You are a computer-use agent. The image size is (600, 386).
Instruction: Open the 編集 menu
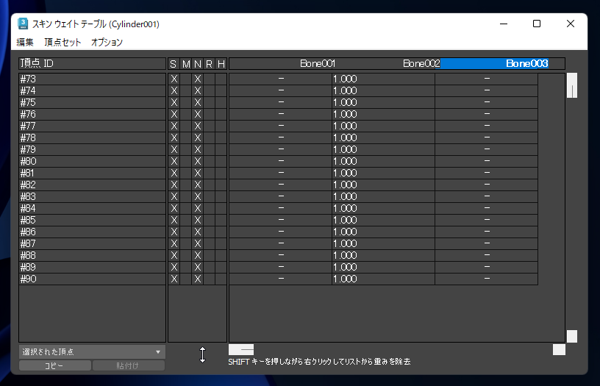click(x=25, y=42)
